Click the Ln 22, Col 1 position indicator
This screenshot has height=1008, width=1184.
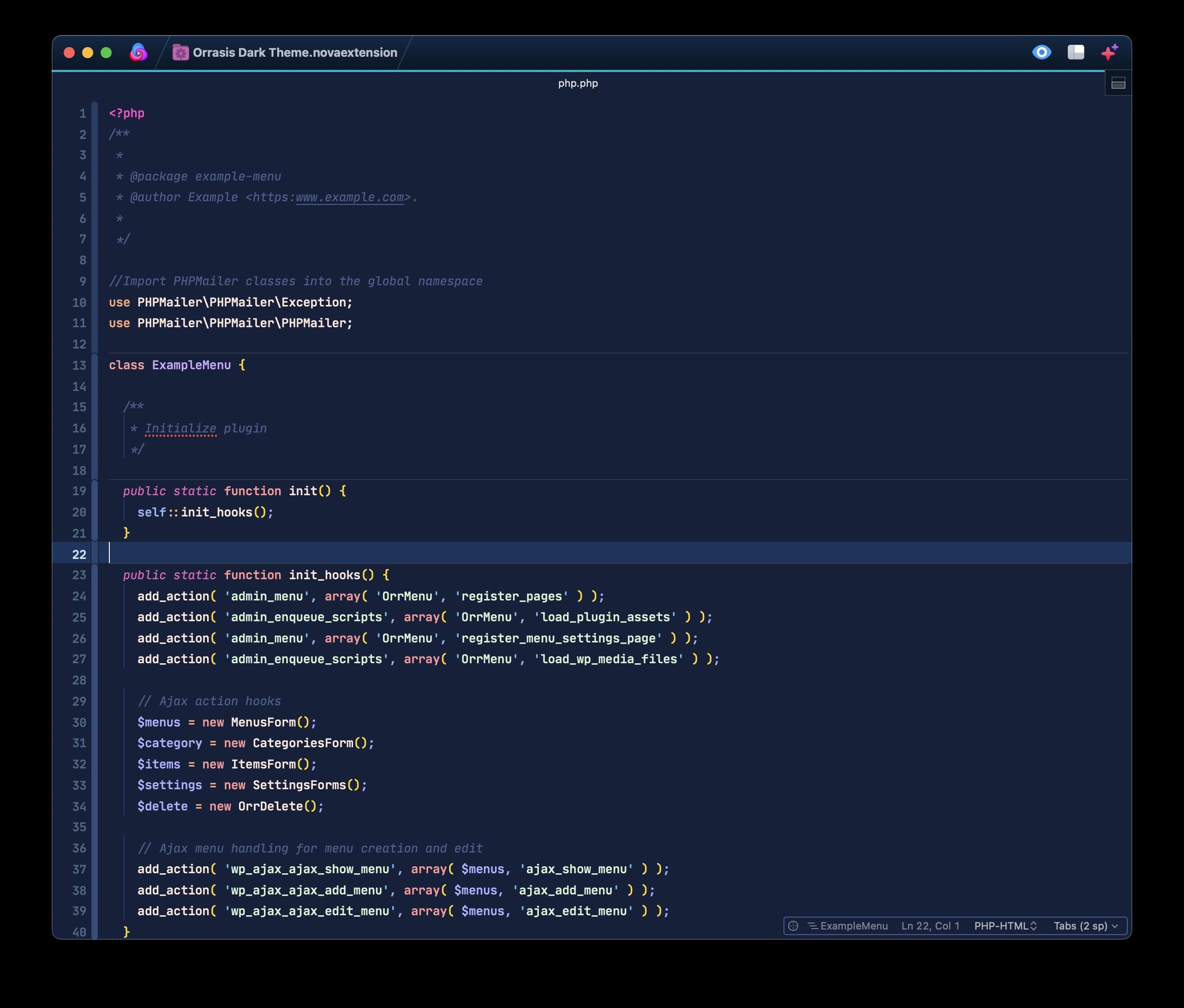point(930,926)
